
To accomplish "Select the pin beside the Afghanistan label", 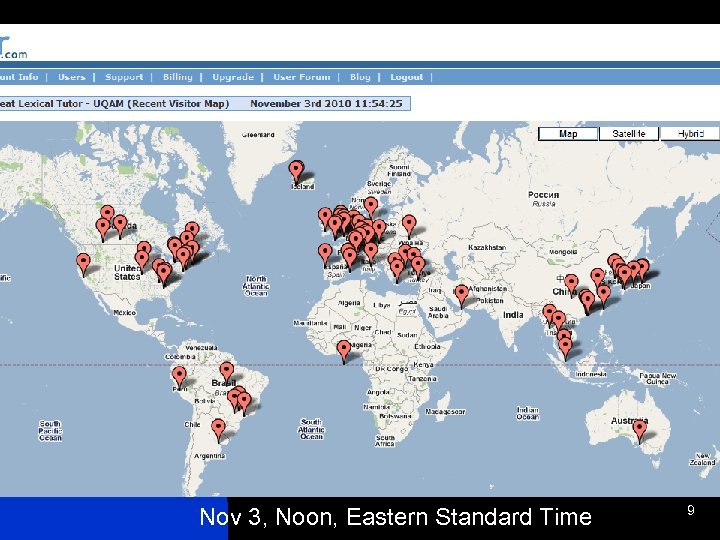I will click(x=461, y=296).
